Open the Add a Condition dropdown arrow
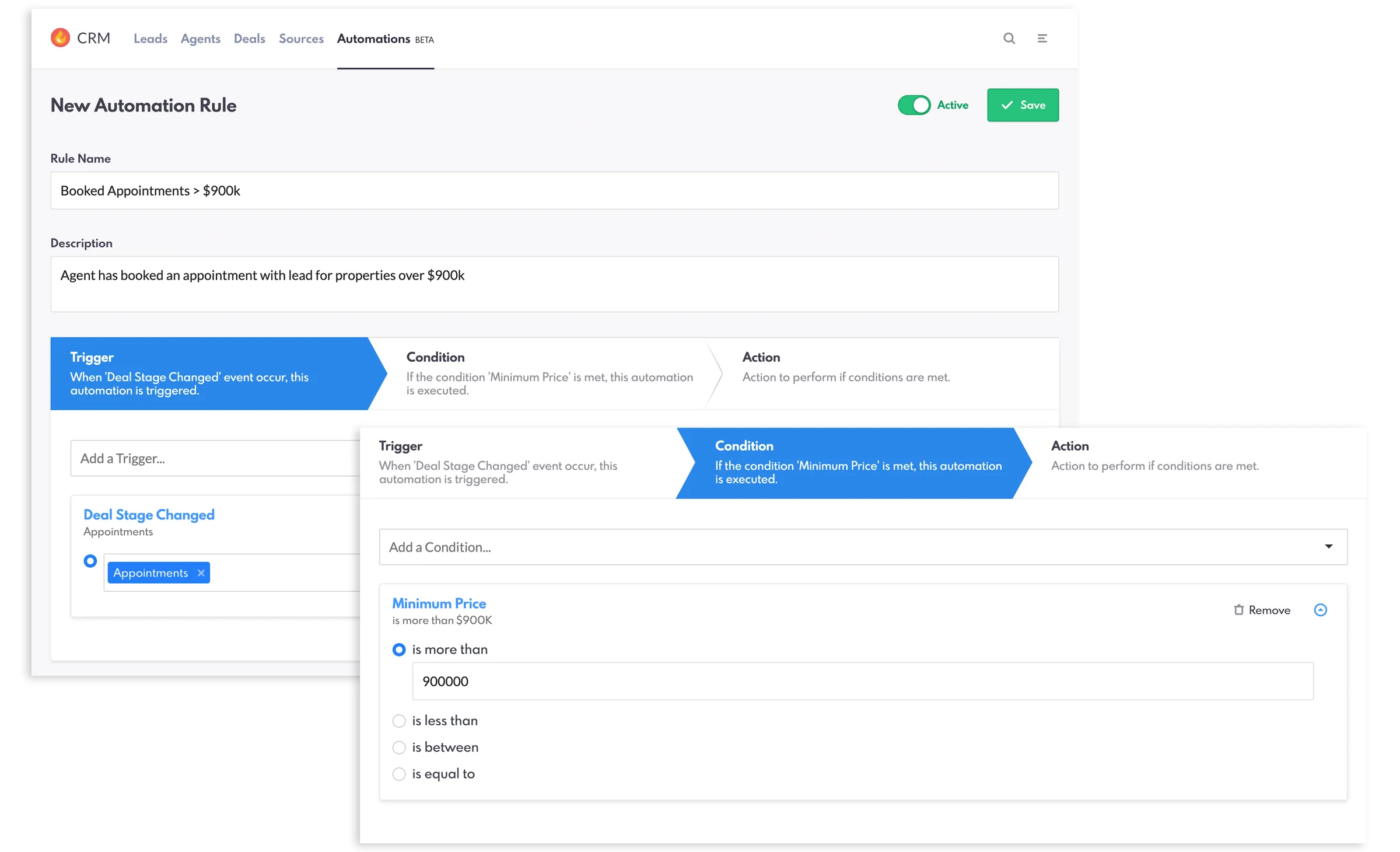This screenshot has height=852, width=1400. [x=1328, y=547]
